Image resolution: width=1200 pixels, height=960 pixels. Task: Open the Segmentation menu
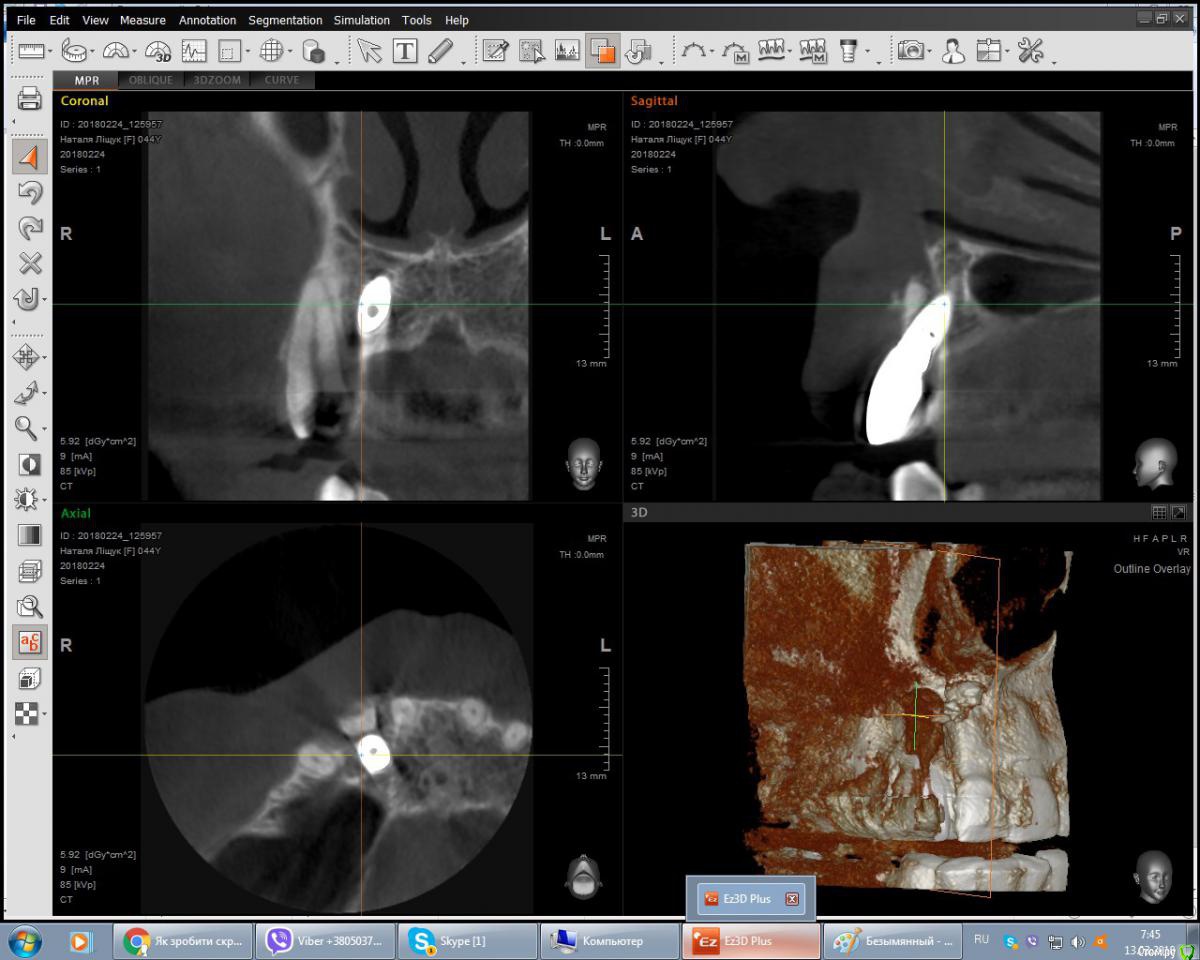[x=285, y=20]
